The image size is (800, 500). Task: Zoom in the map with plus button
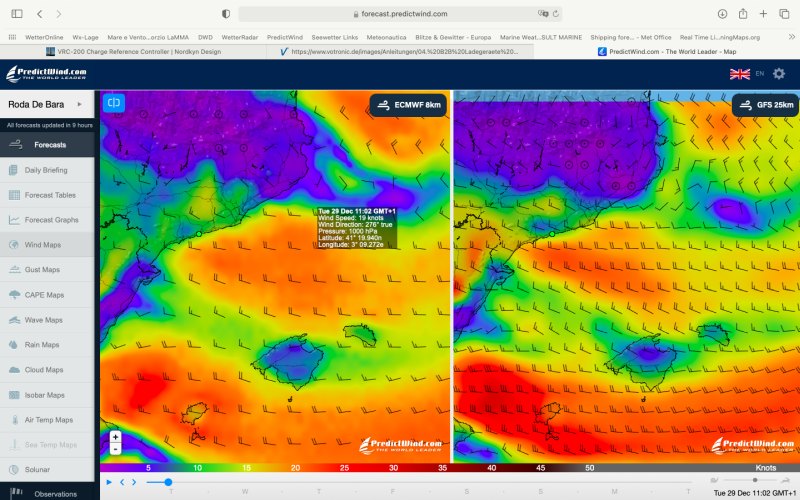click(116, 437)
